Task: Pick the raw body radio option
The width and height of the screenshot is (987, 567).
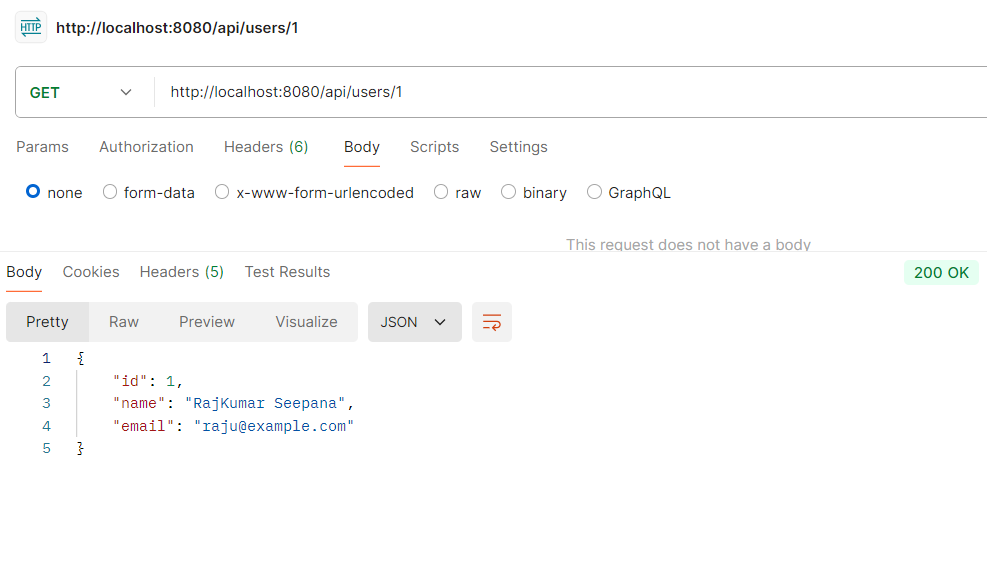Action: point(441,192)
